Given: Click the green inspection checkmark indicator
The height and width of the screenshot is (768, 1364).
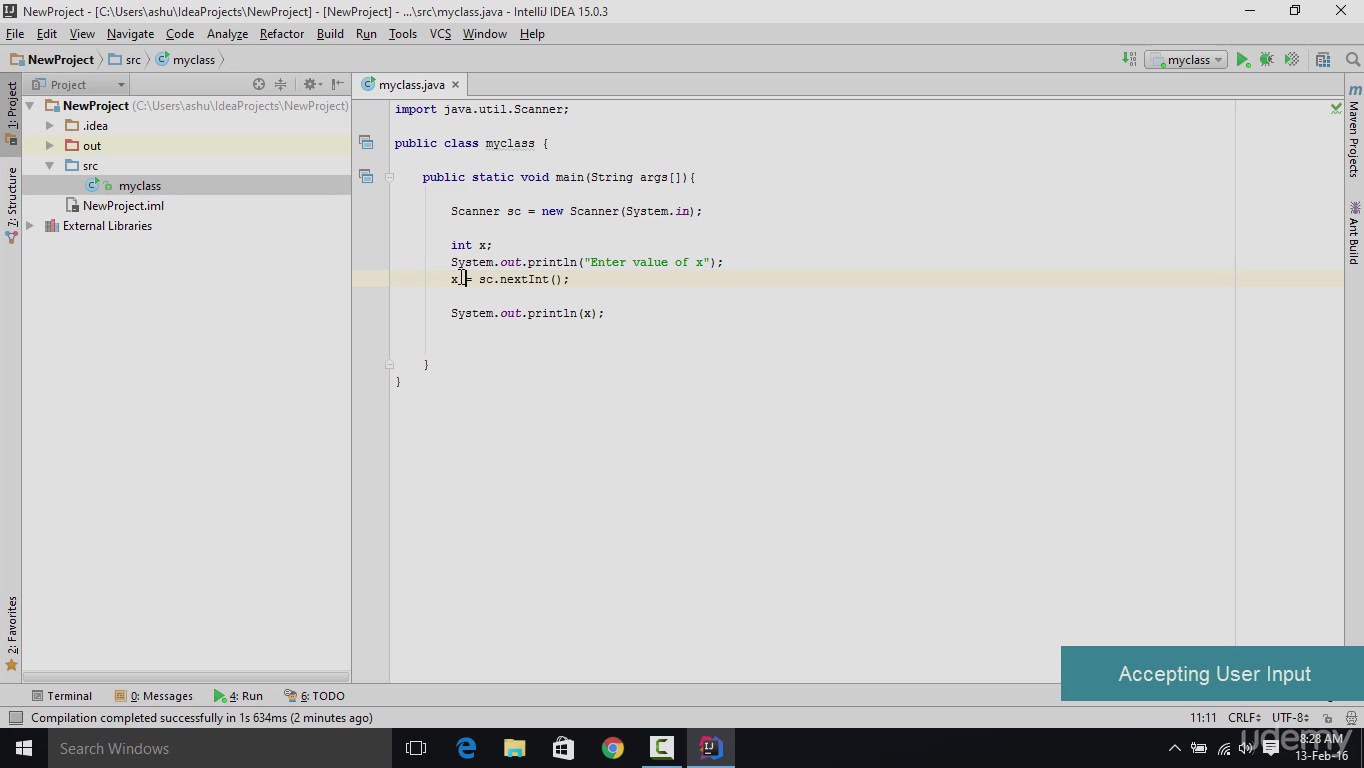Looking at the screenshot, I should [x=1336, y=108].
